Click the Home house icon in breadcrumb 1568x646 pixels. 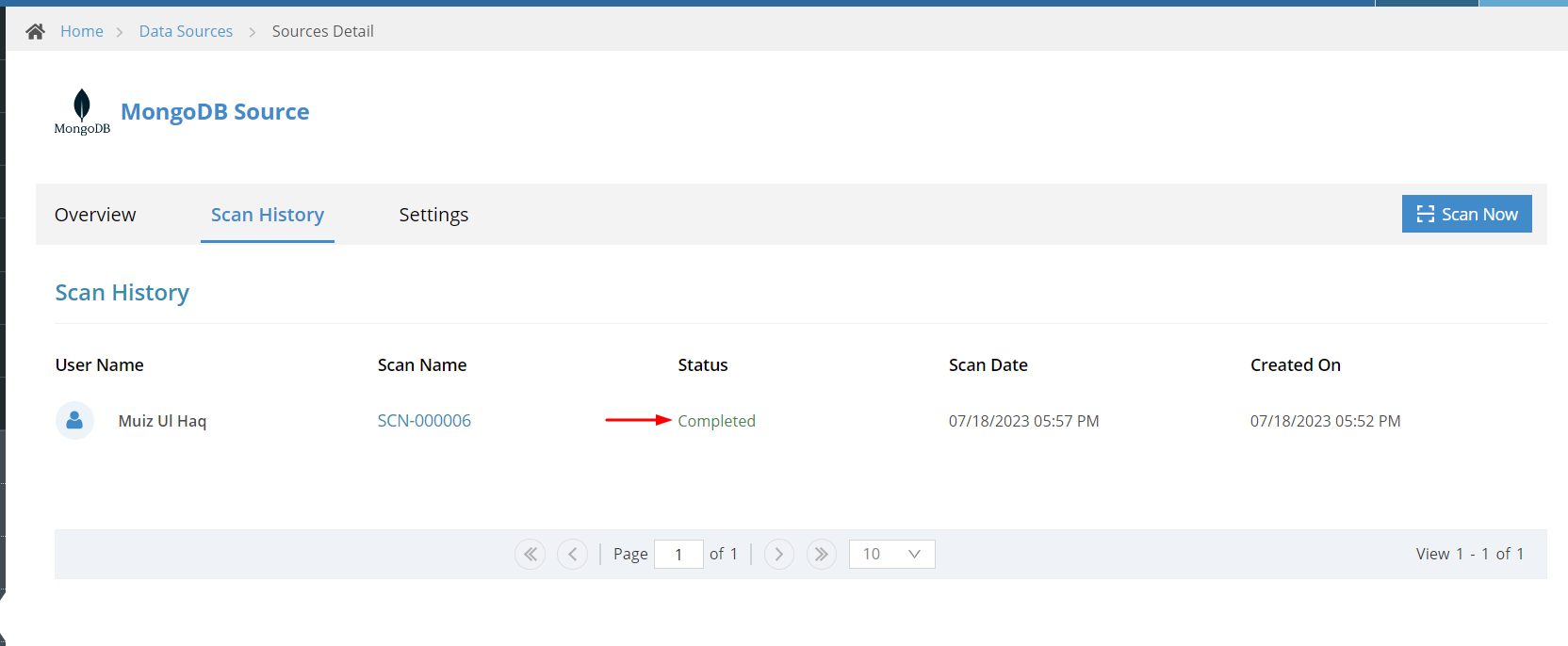coord(36,31)
